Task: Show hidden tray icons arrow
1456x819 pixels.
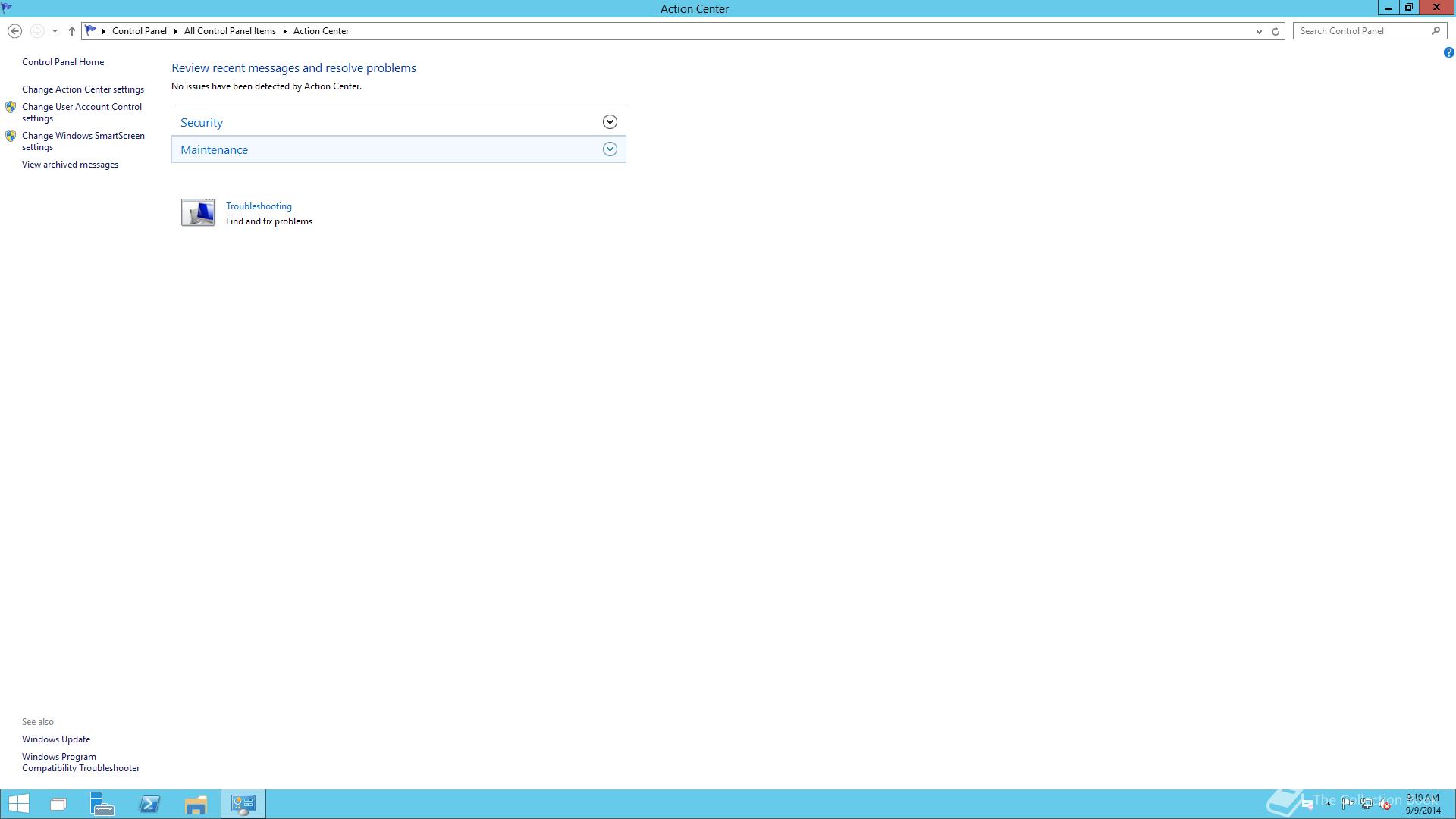Action: [x=1328, y=804]
